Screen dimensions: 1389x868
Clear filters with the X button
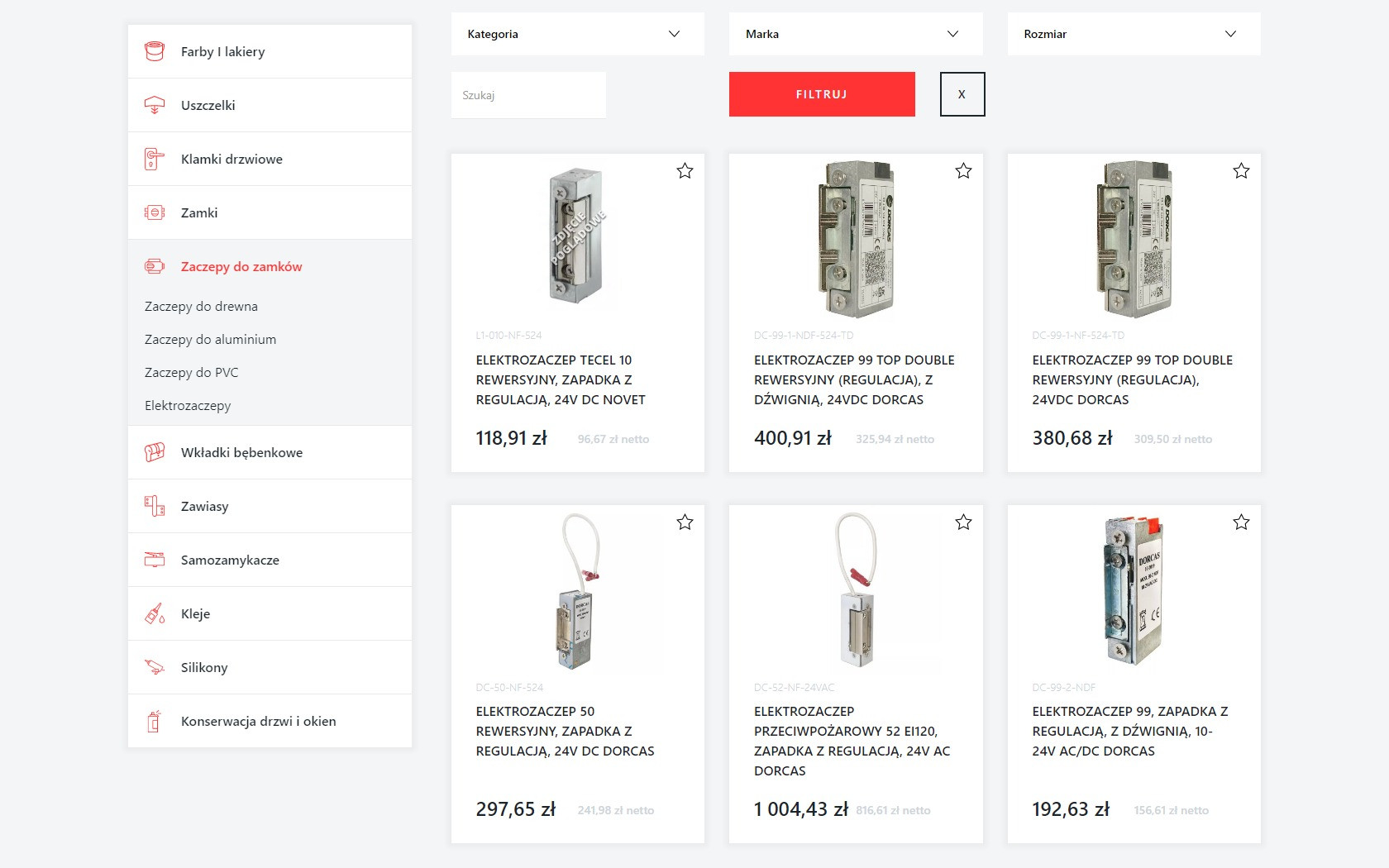click(962, 94)
